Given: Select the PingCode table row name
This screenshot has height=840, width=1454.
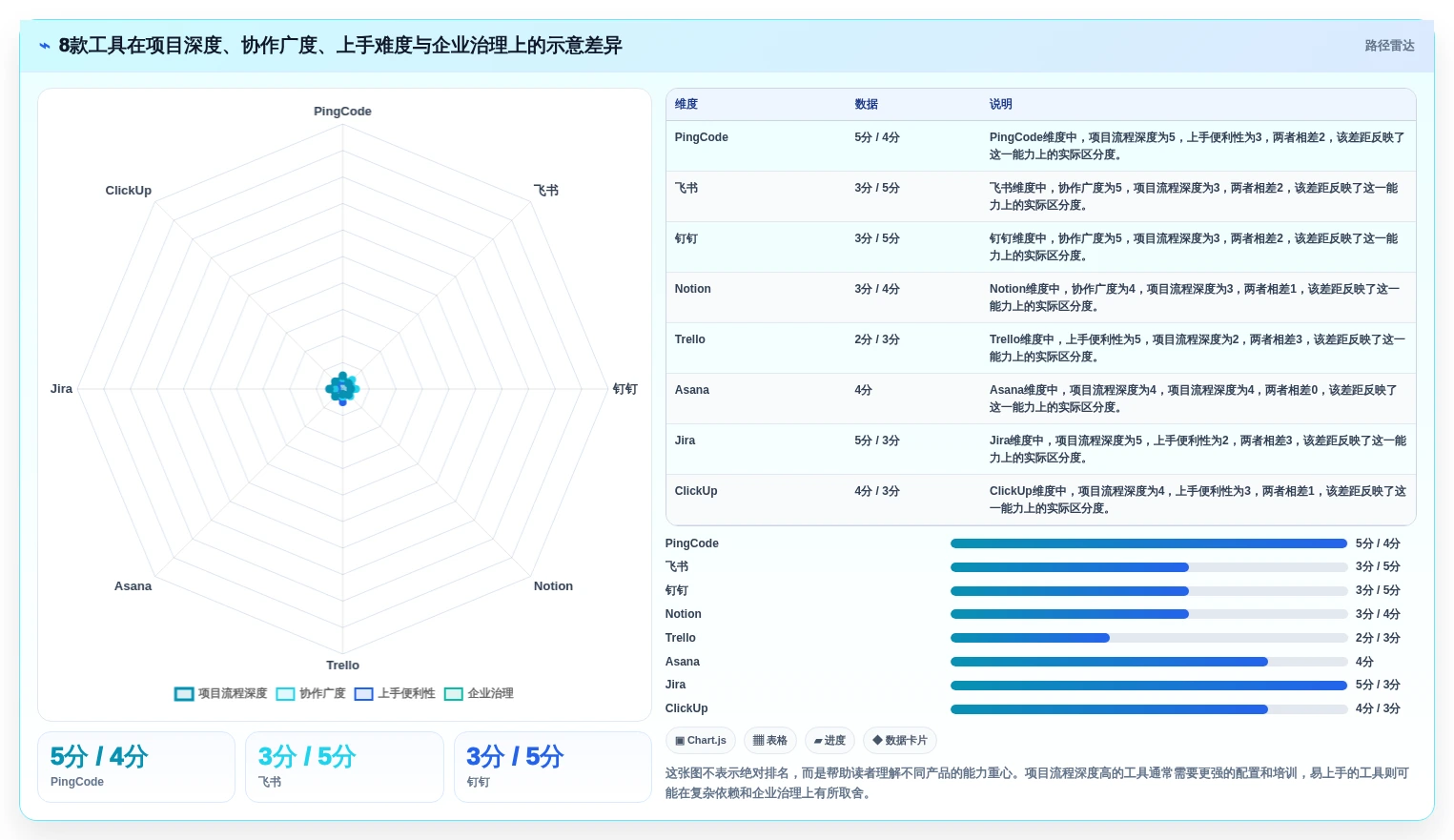Looking at the screenshot, I should tap(702, 137).
